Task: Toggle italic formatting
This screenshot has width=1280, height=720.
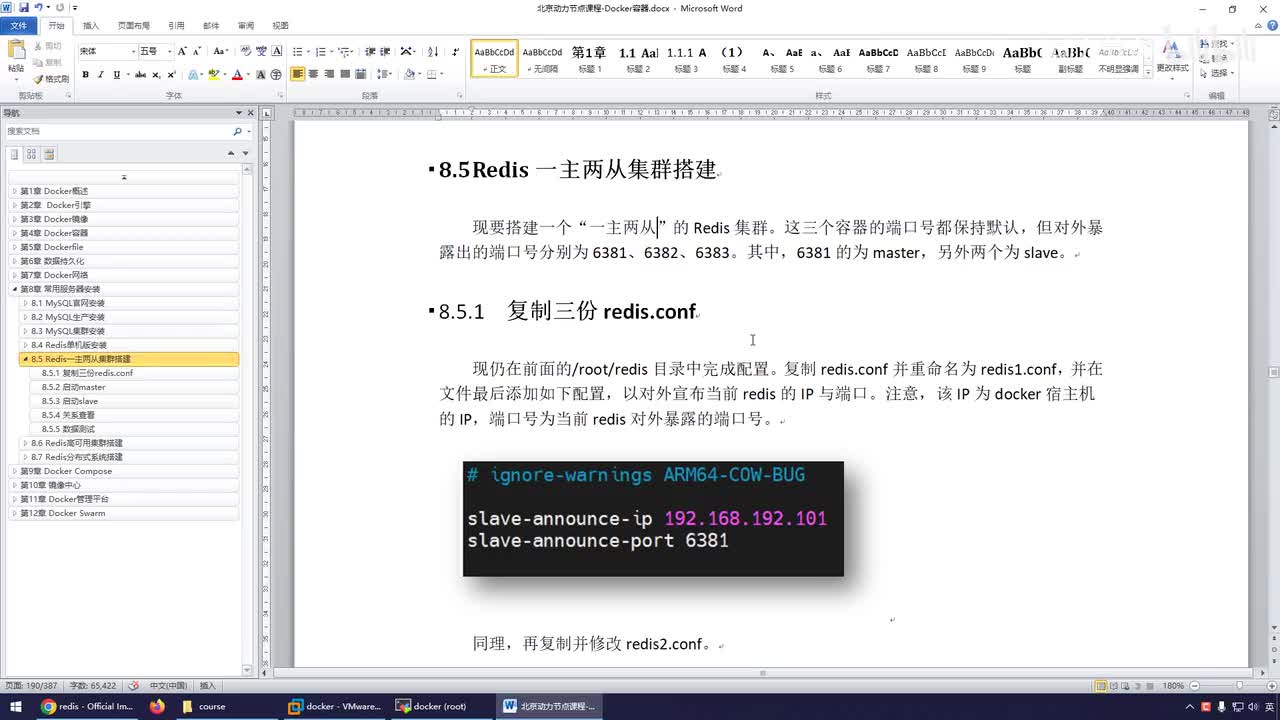Action: point(101,75)
